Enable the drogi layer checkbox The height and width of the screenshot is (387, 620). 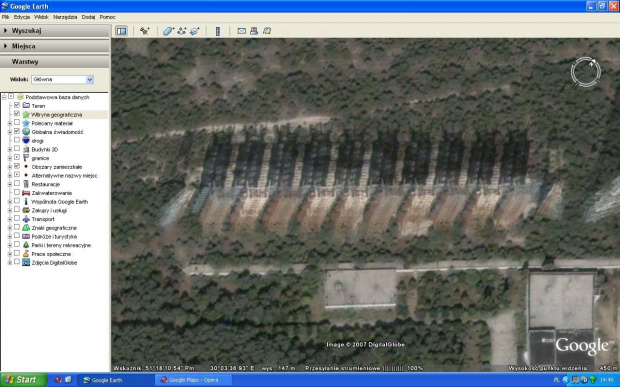pyautogui.click(x=17, y=140)
